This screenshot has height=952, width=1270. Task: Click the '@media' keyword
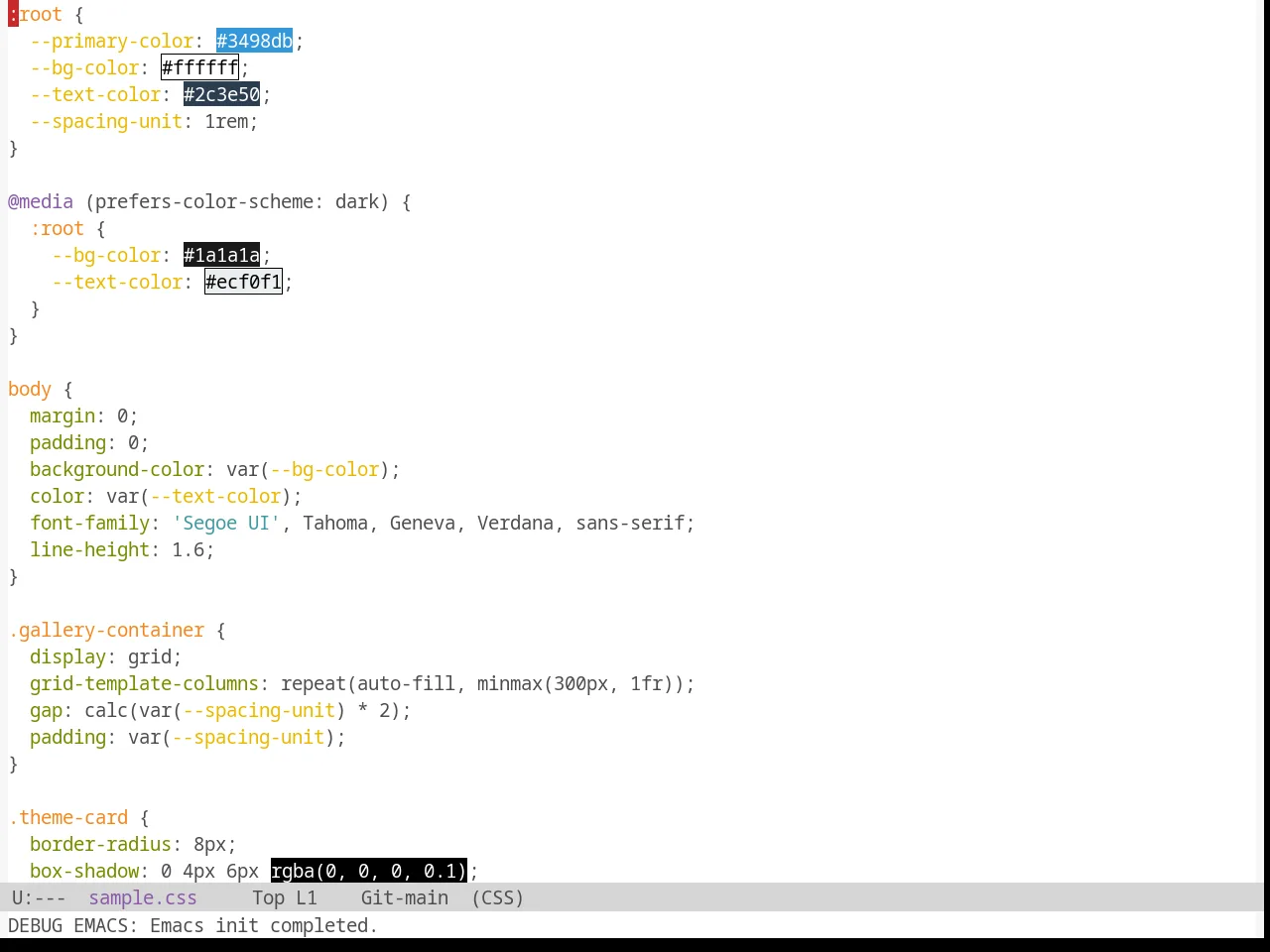tap(41, 201)
